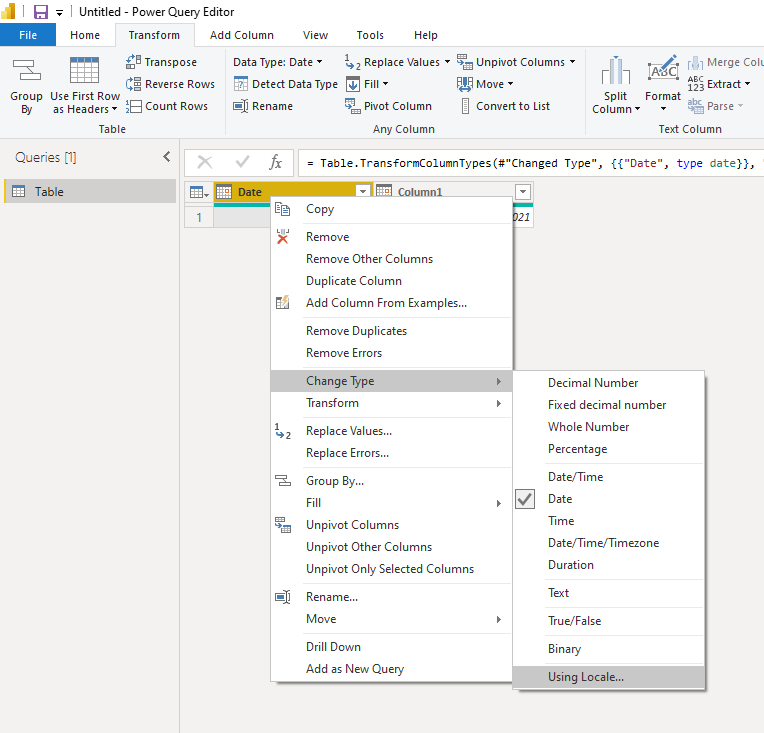
Task: Click the Count Rows icon
Action: click(134, 106)
